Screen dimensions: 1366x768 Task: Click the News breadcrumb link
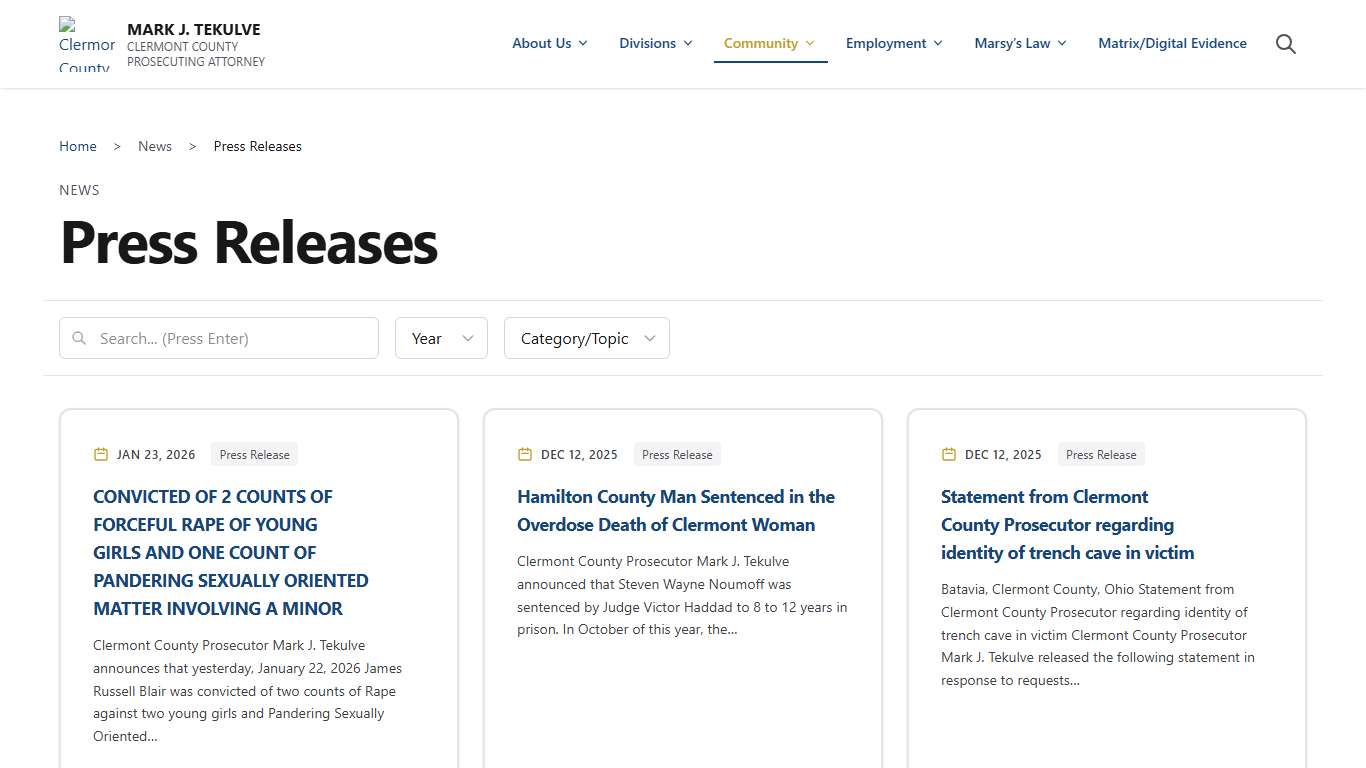pos(155,146)
